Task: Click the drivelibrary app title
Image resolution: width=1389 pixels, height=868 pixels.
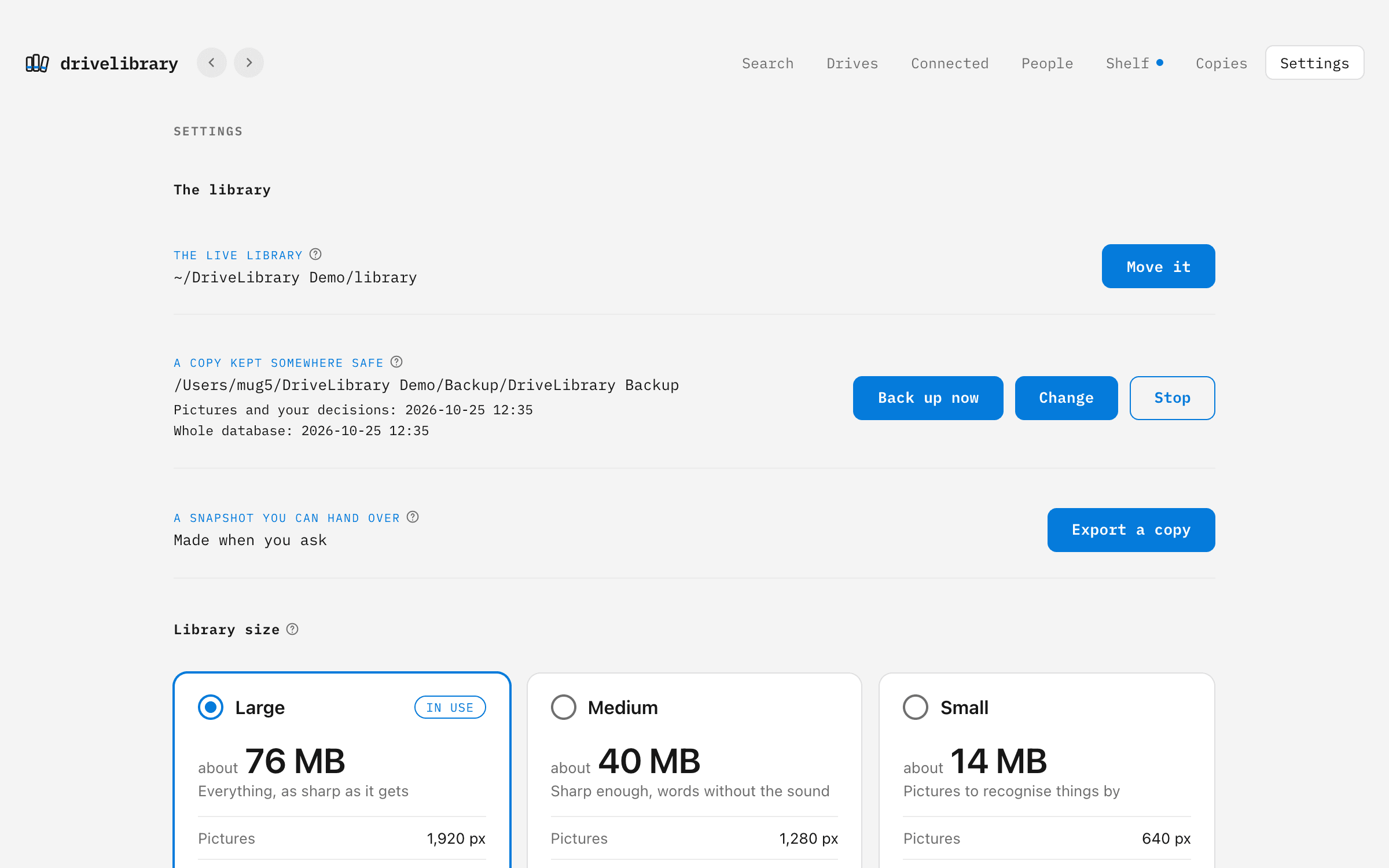Action: click(x=119, y=63)
